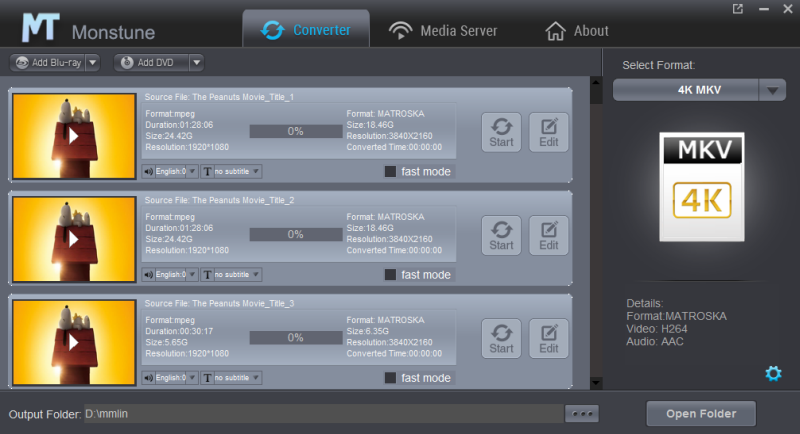Edit The Peanuts Movie_Title_1 video
The height and width of the screenshot is (434, 800).
[548, 131]
